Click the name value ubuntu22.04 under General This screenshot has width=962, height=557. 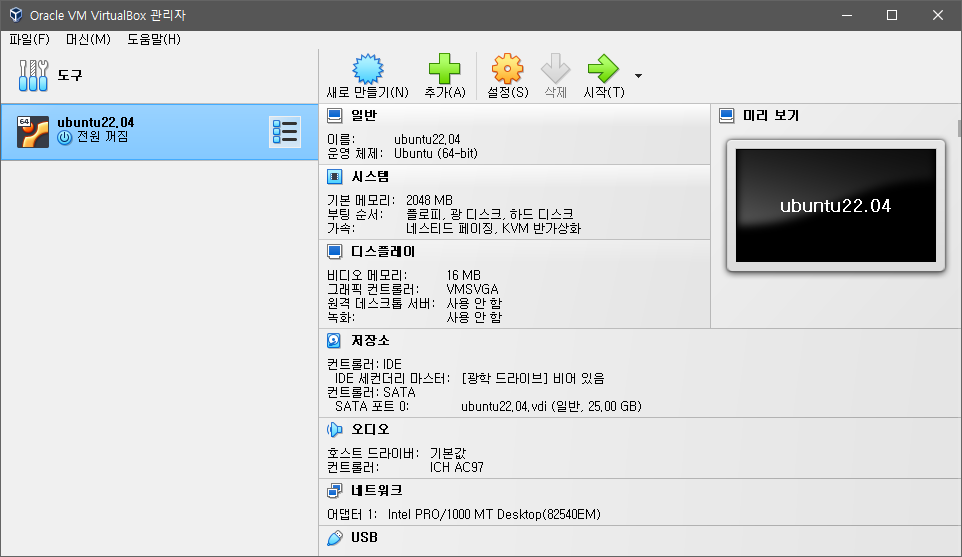coord(427,139)
